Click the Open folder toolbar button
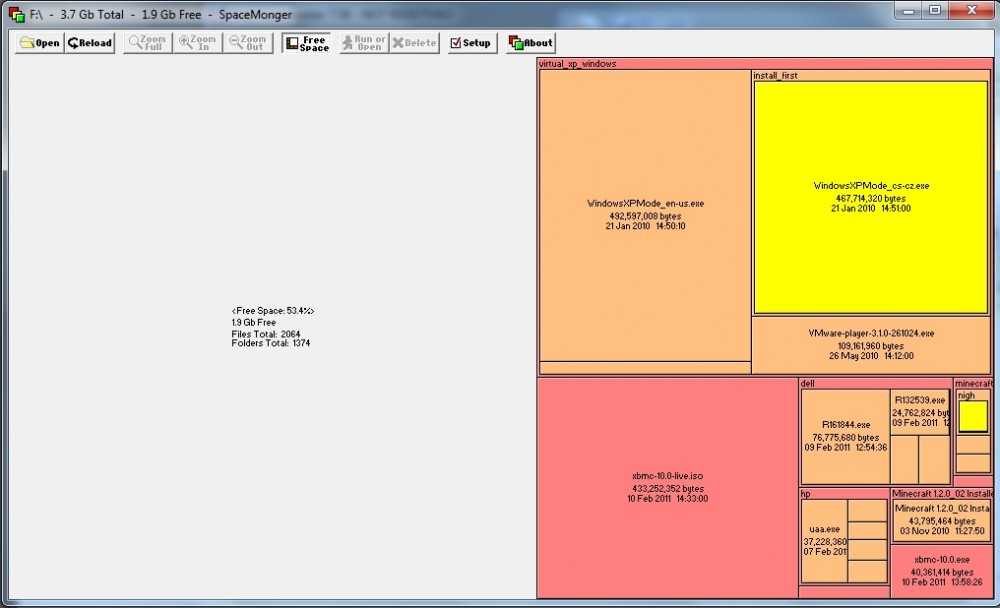 [x=39, y=43]
